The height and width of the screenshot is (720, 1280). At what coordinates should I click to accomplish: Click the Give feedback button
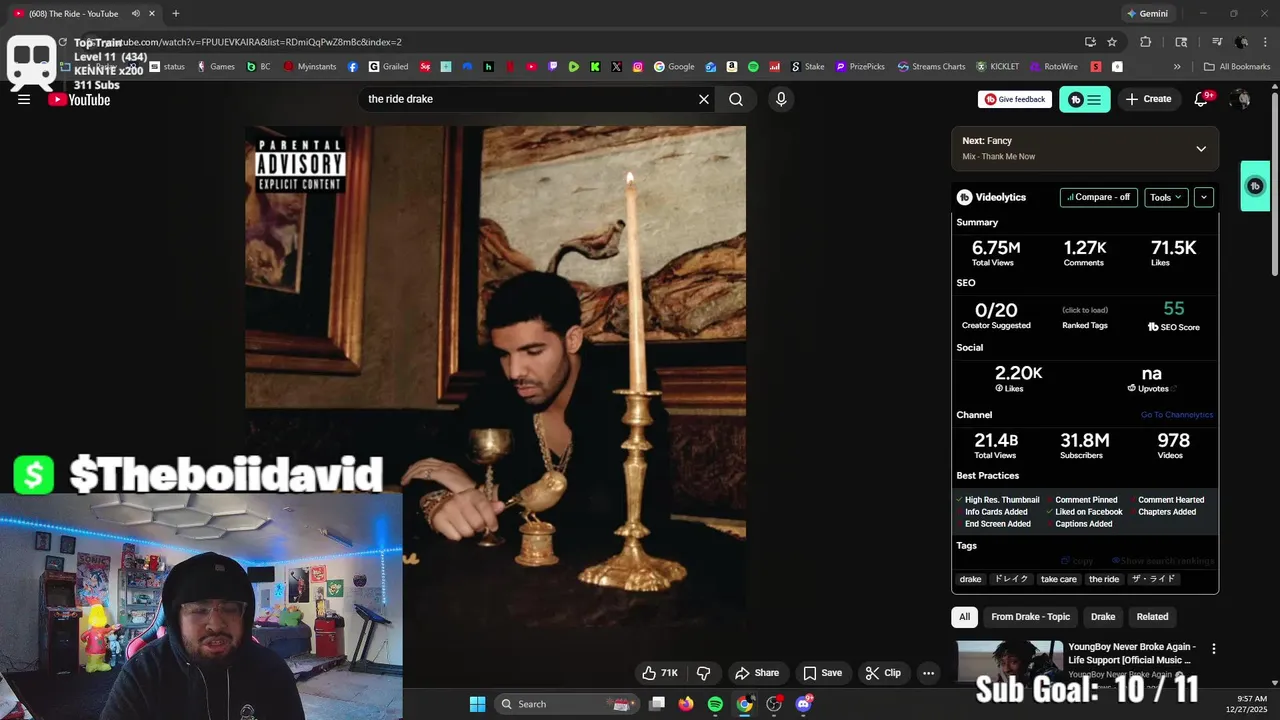tap(1014, 99)
